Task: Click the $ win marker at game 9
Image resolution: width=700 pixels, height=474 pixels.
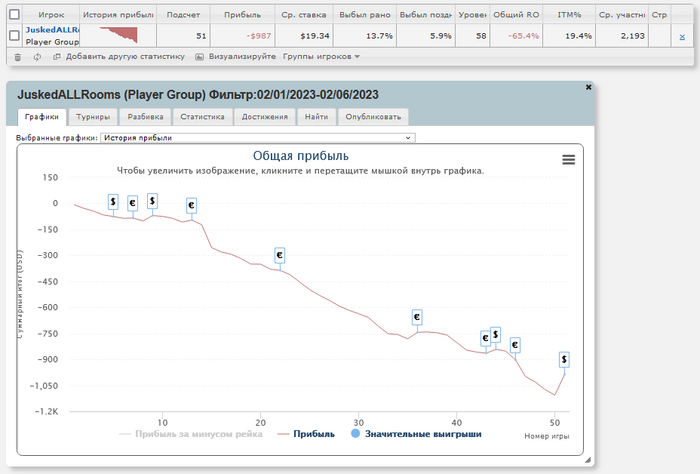Action: coord(152,201)
